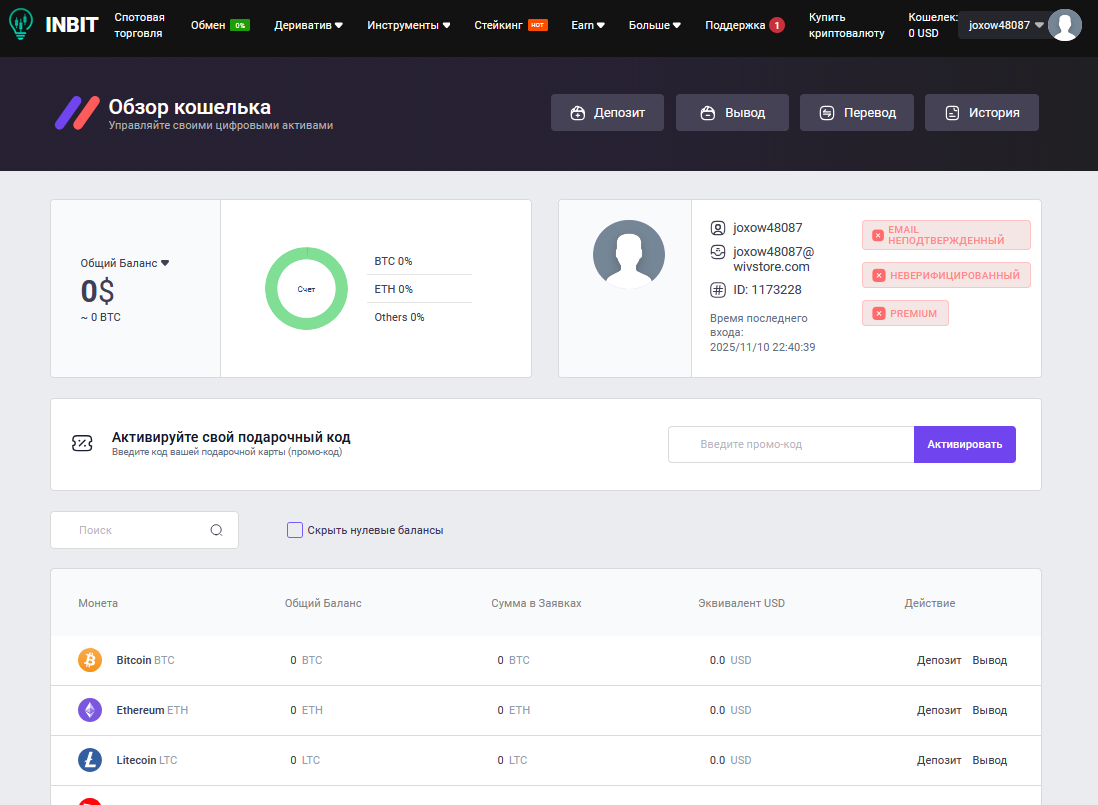
Task: Click the Вывод link in the Bitcoin row
Action: [x=989, y=660]
